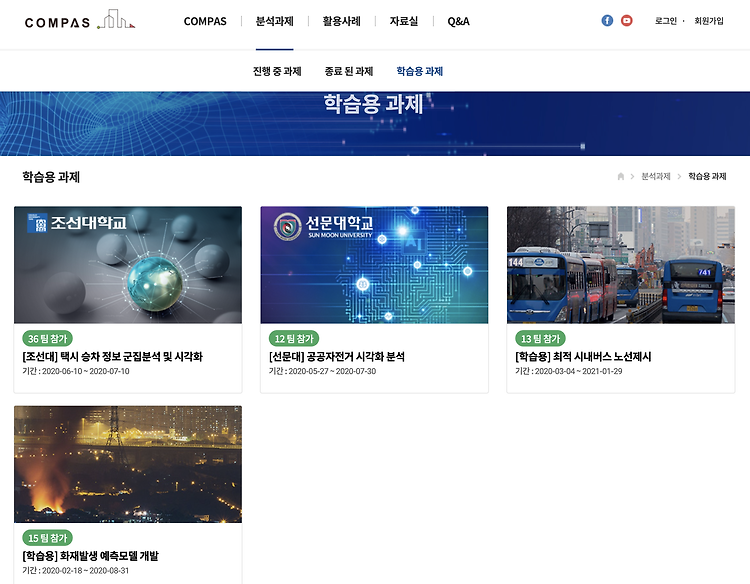
Task: Click the 학습용 과제 banner title
Action: [x=374, y=104]
